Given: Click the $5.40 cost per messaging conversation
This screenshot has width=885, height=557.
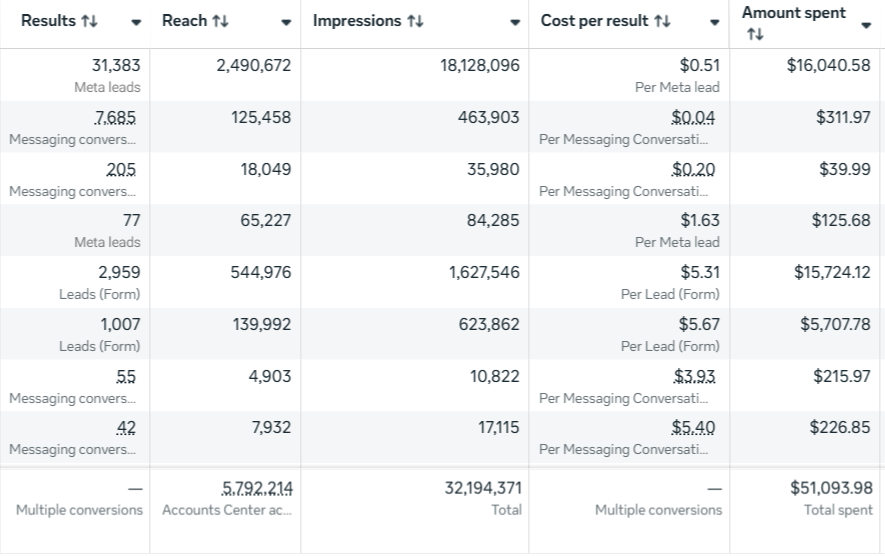Looking at the screenshot, I should pyautogui.click(x=694, y=428).
